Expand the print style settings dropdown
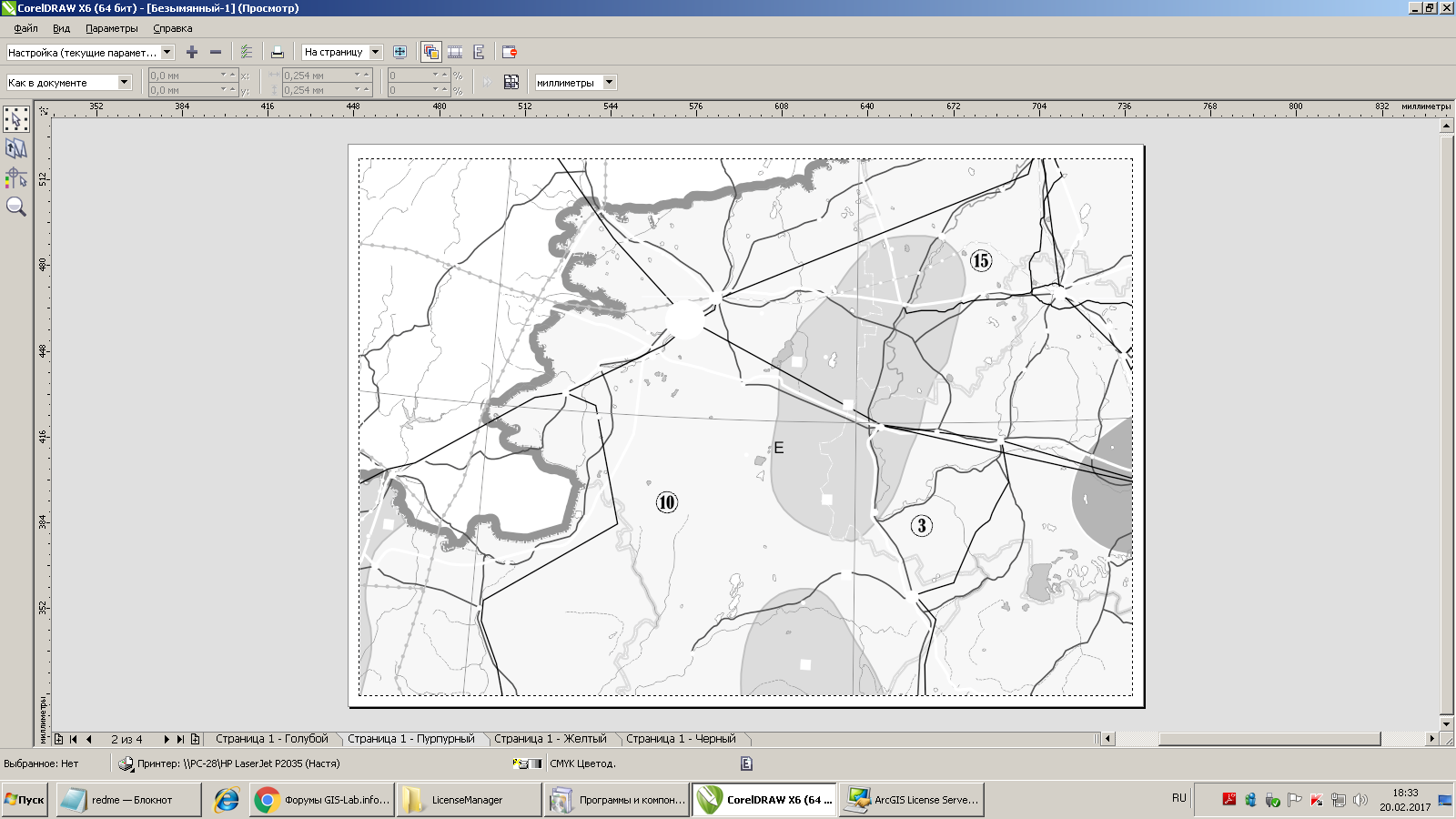 tap(167, 52)
